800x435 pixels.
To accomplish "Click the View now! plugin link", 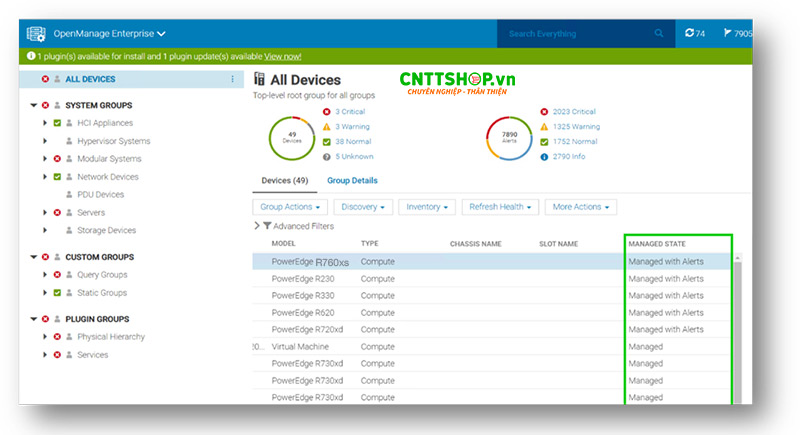I will click(x=283, y=57).
